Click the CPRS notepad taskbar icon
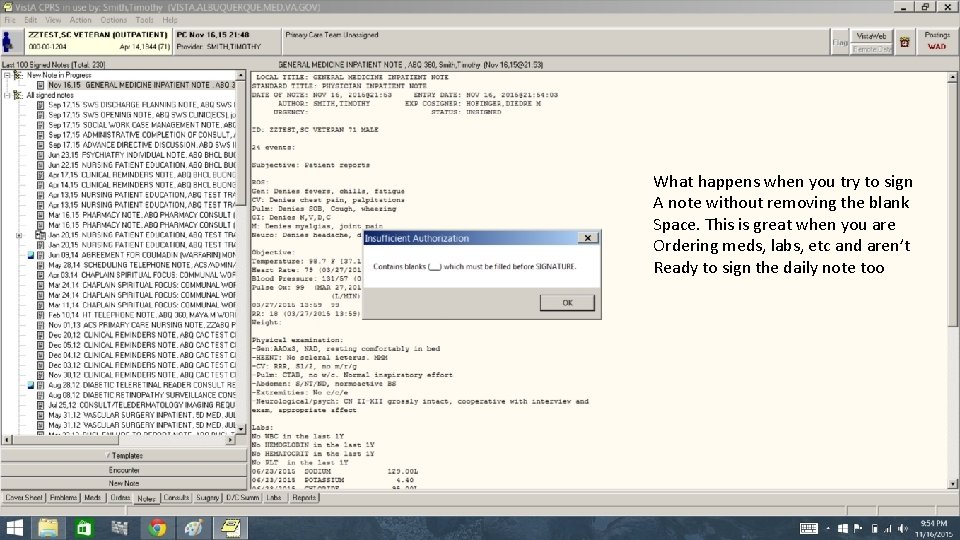The height and width of the screenshot is (540, 960). tap(230, 528)
